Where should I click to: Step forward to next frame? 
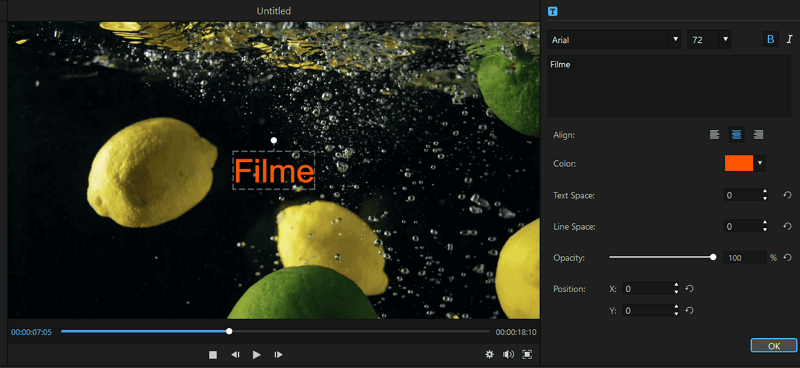click(279, 355)
